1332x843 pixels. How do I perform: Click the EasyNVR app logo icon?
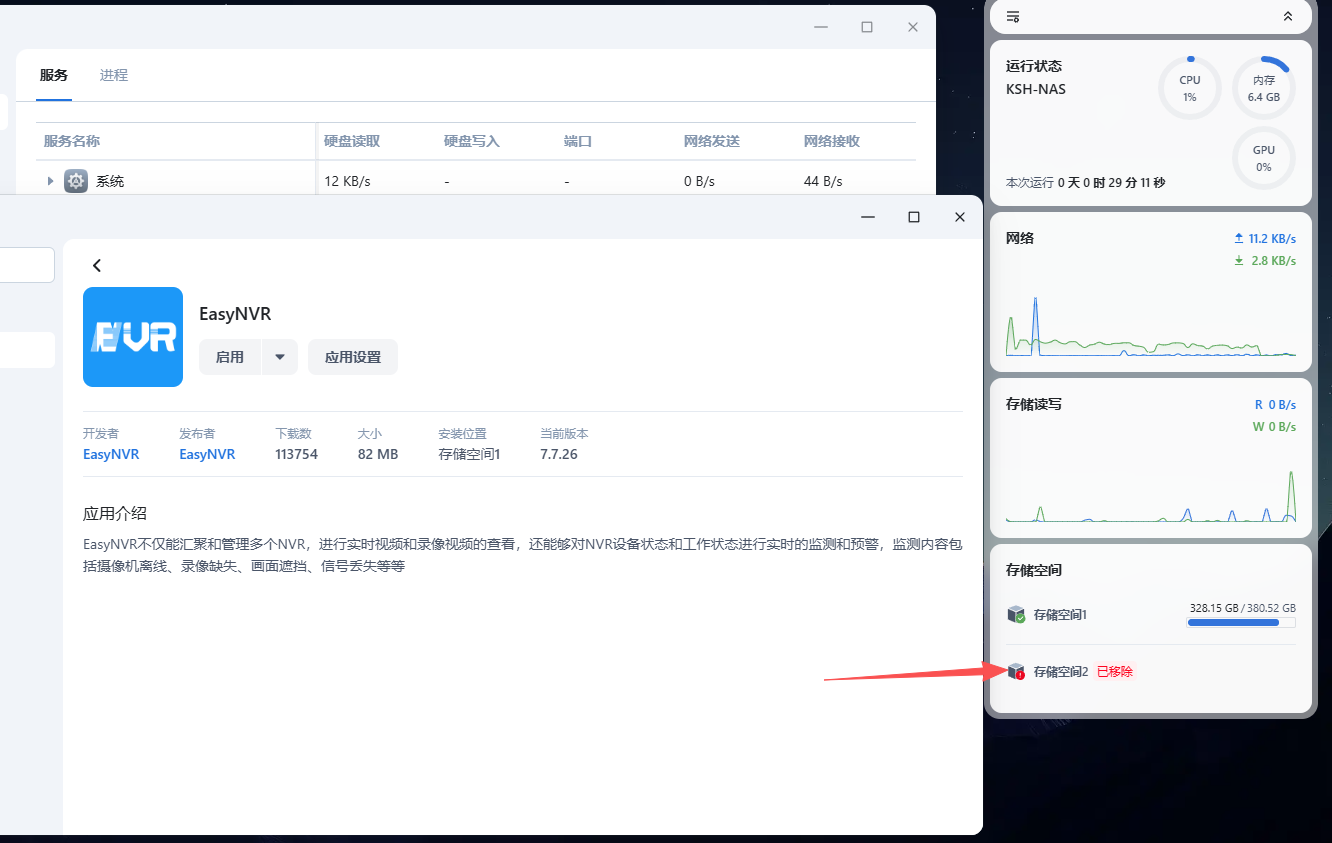[133, 337]
